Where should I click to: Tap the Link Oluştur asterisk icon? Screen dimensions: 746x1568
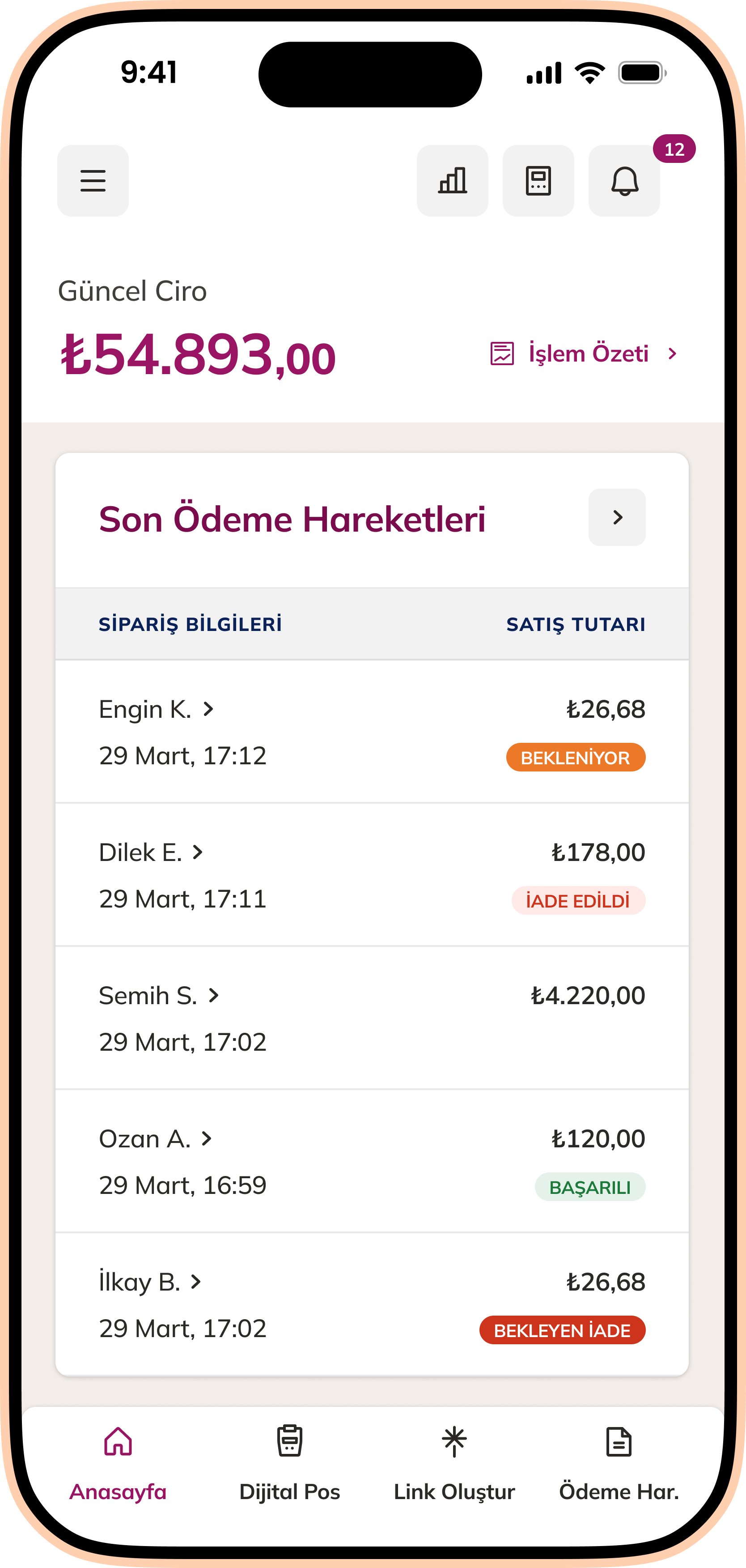coord(454,1441)
